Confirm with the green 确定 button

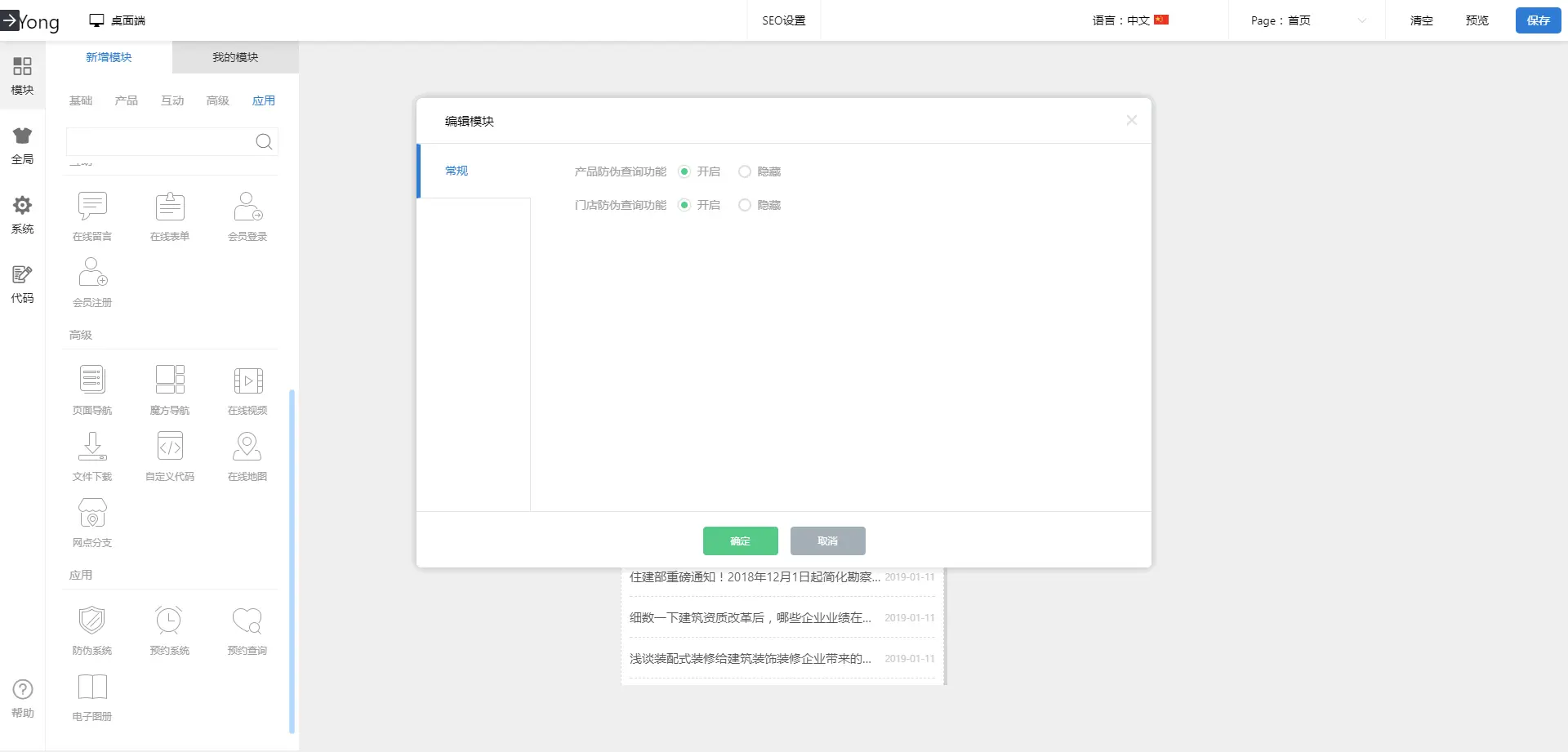click(740, 541)
